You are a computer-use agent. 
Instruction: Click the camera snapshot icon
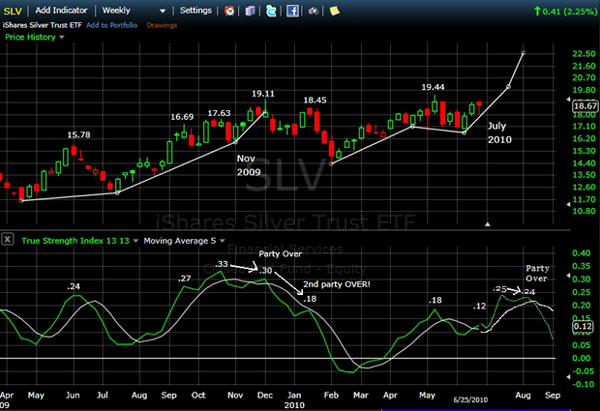(313, 11)
